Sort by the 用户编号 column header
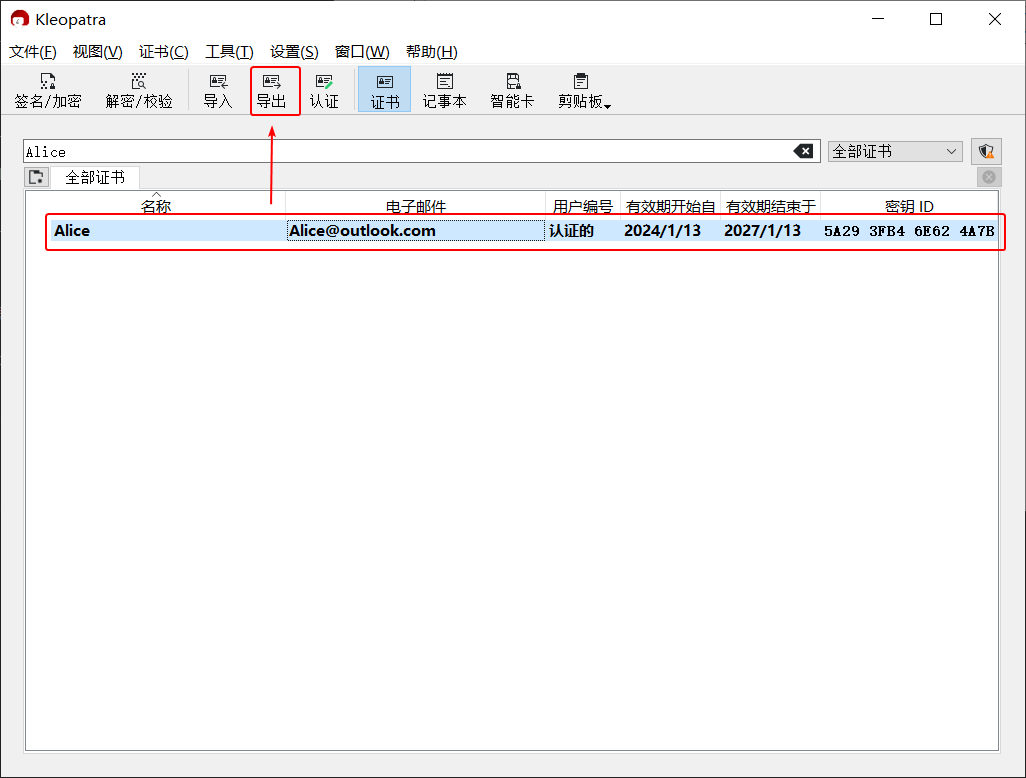1026x778 pixels. coord(582,206)
